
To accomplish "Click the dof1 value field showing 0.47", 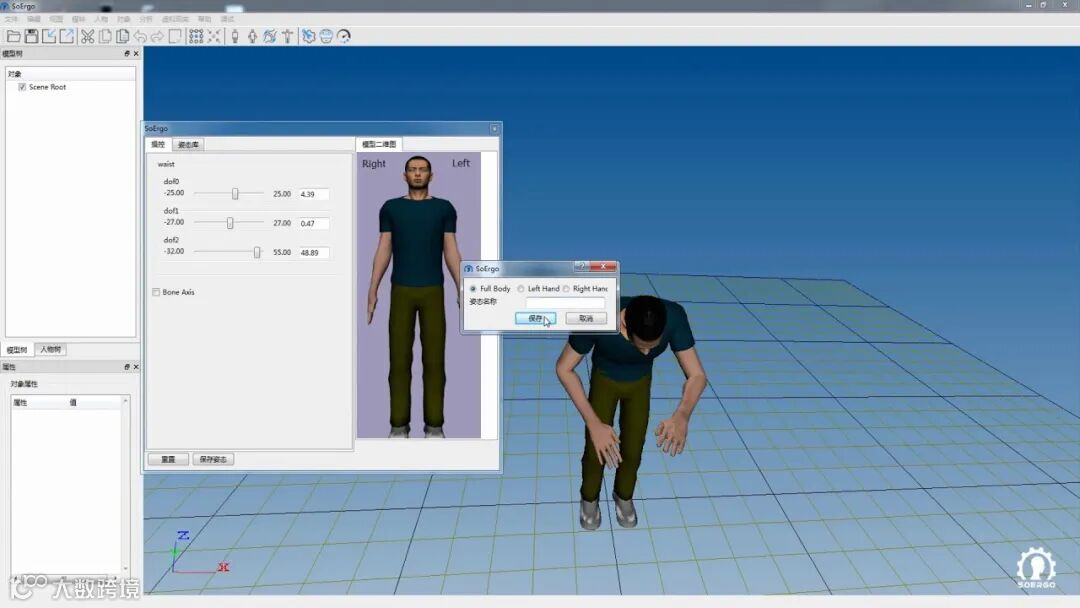I will (313, 223).
